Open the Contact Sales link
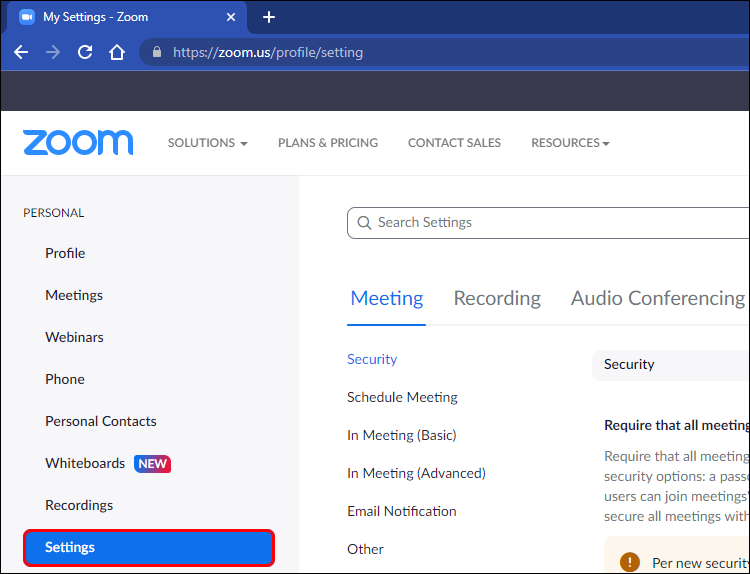750x574 pixels. (x=454, y=143)
